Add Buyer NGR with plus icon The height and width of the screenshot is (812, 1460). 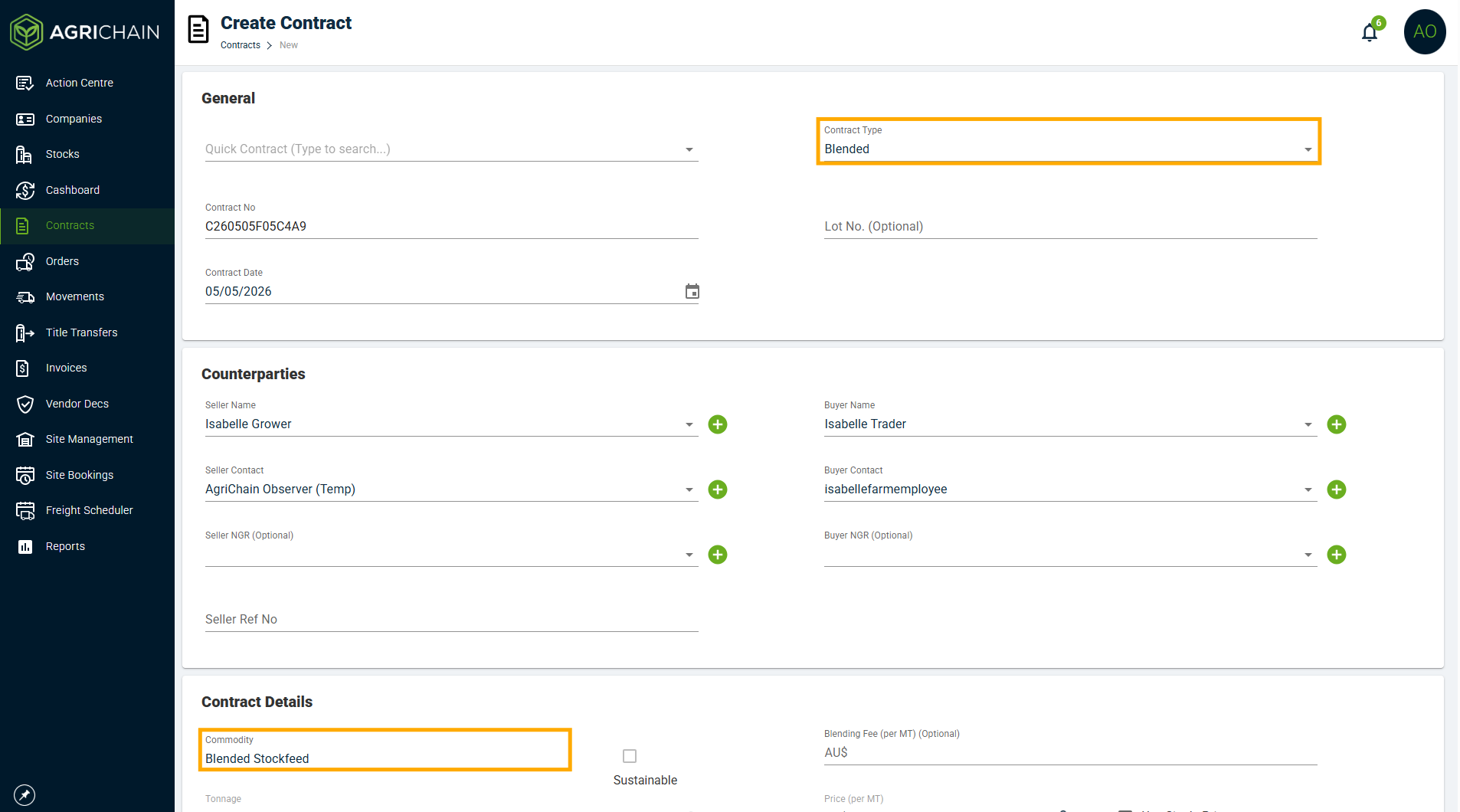coord(1337,555)
